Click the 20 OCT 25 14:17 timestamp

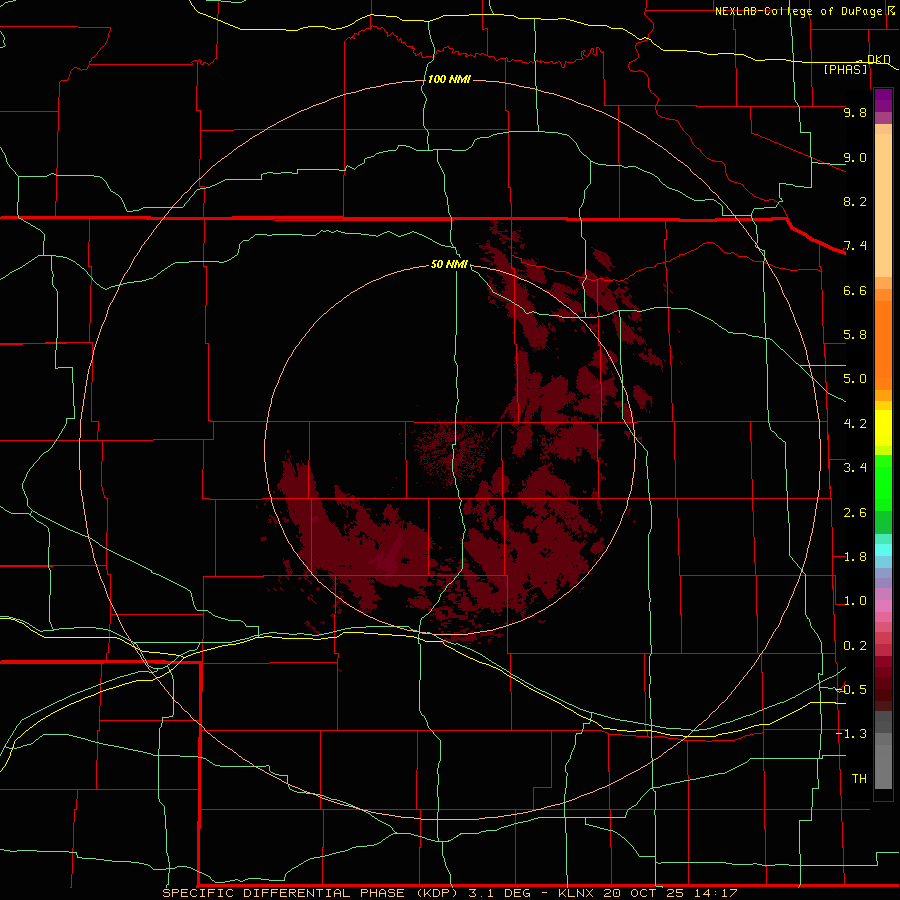(x=670, y=893)
